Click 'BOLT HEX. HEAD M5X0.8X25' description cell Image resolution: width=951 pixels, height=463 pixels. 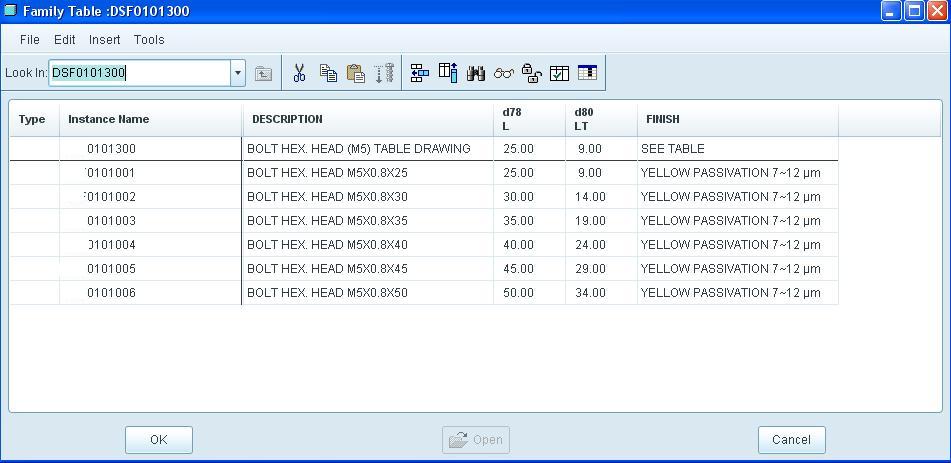click(x=368, y=173)
